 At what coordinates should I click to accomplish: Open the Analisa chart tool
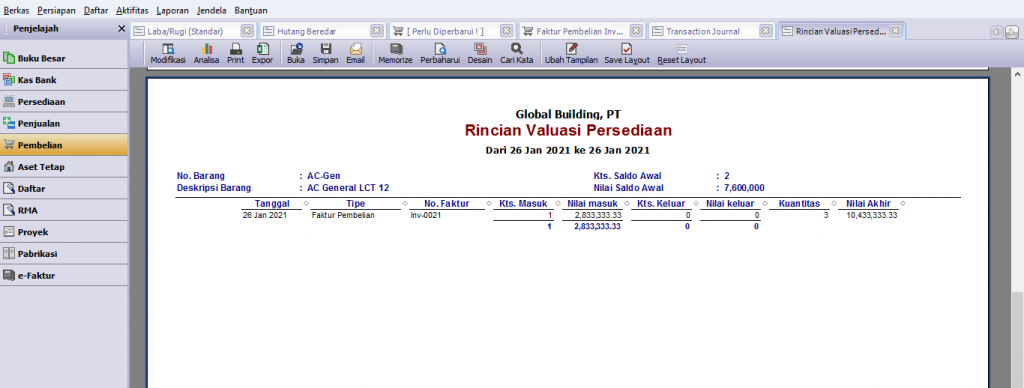[x=206, y=54]
